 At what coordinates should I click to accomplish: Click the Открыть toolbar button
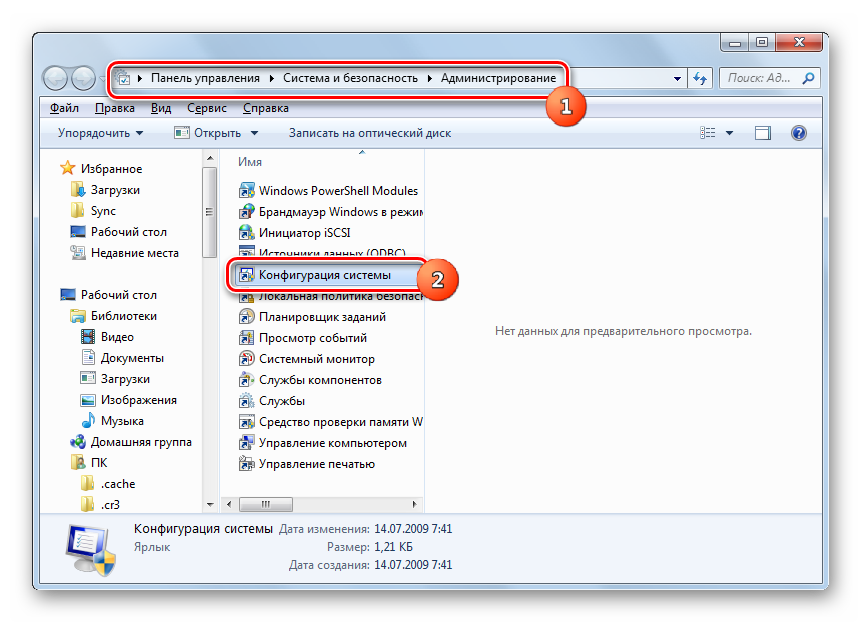[216, 133]
